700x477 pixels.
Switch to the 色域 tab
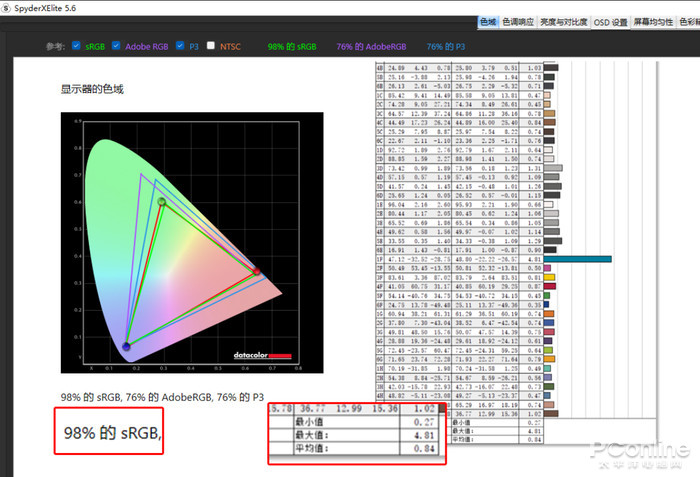click(488, 22)
